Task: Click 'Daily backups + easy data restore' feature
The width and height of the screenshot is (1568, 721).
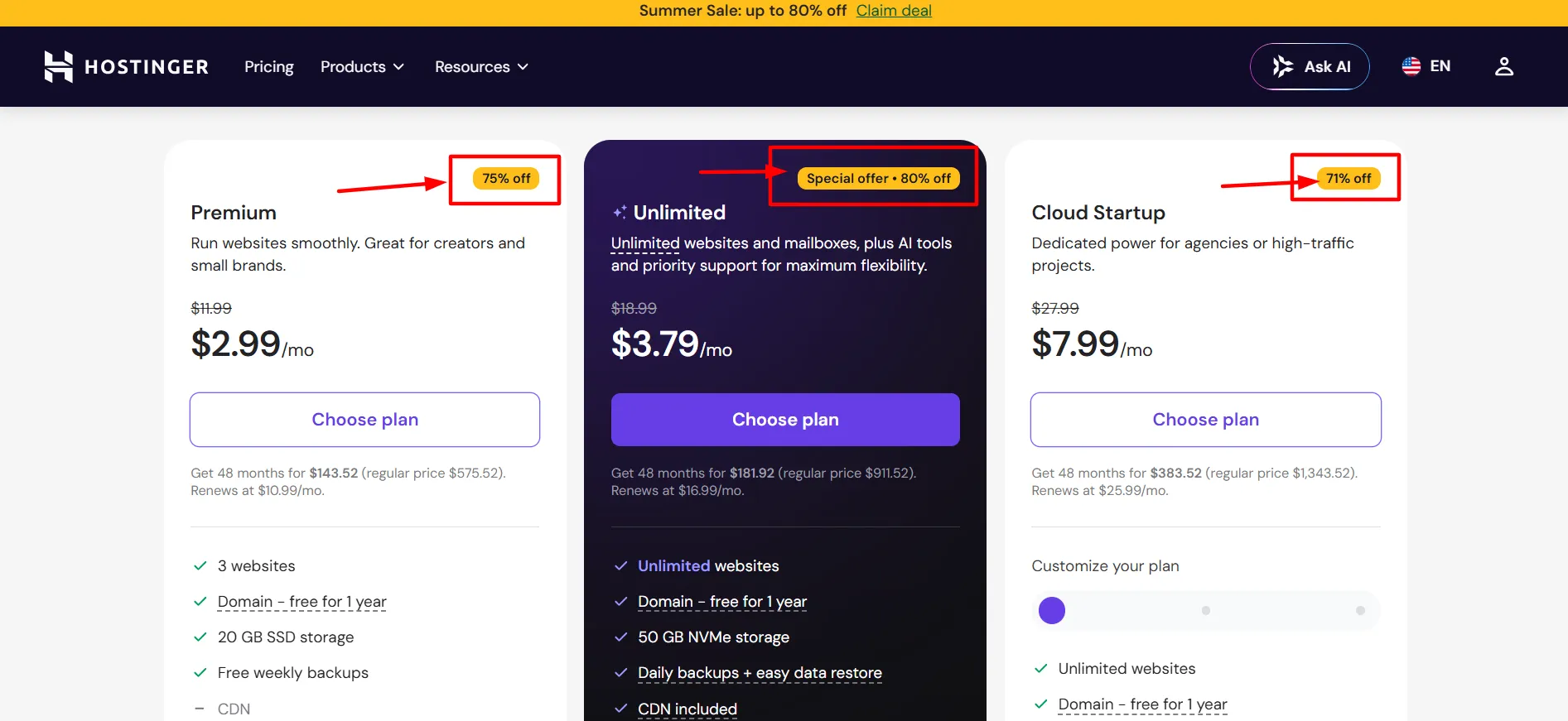Action: 760,673
